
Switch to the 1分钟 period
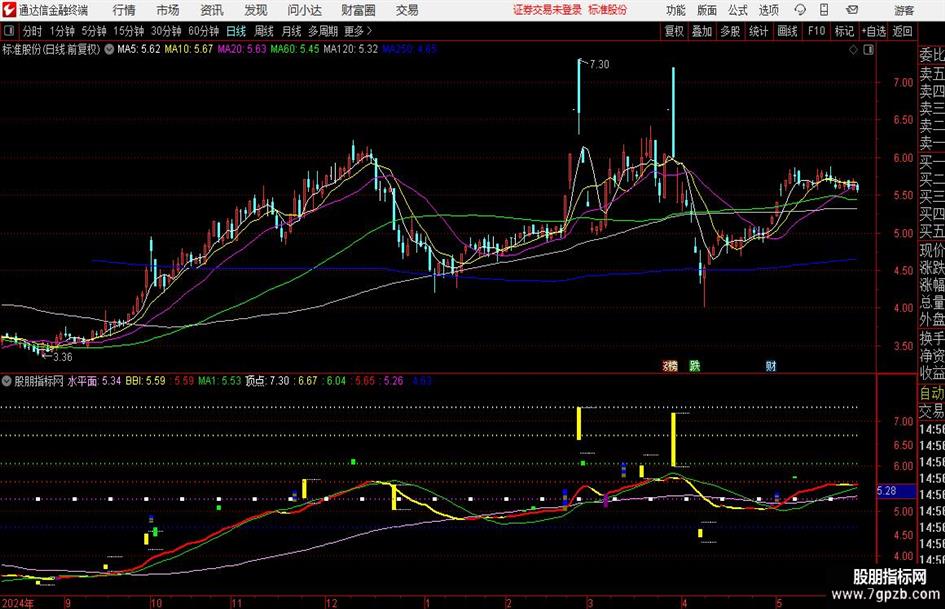(62, 31)
